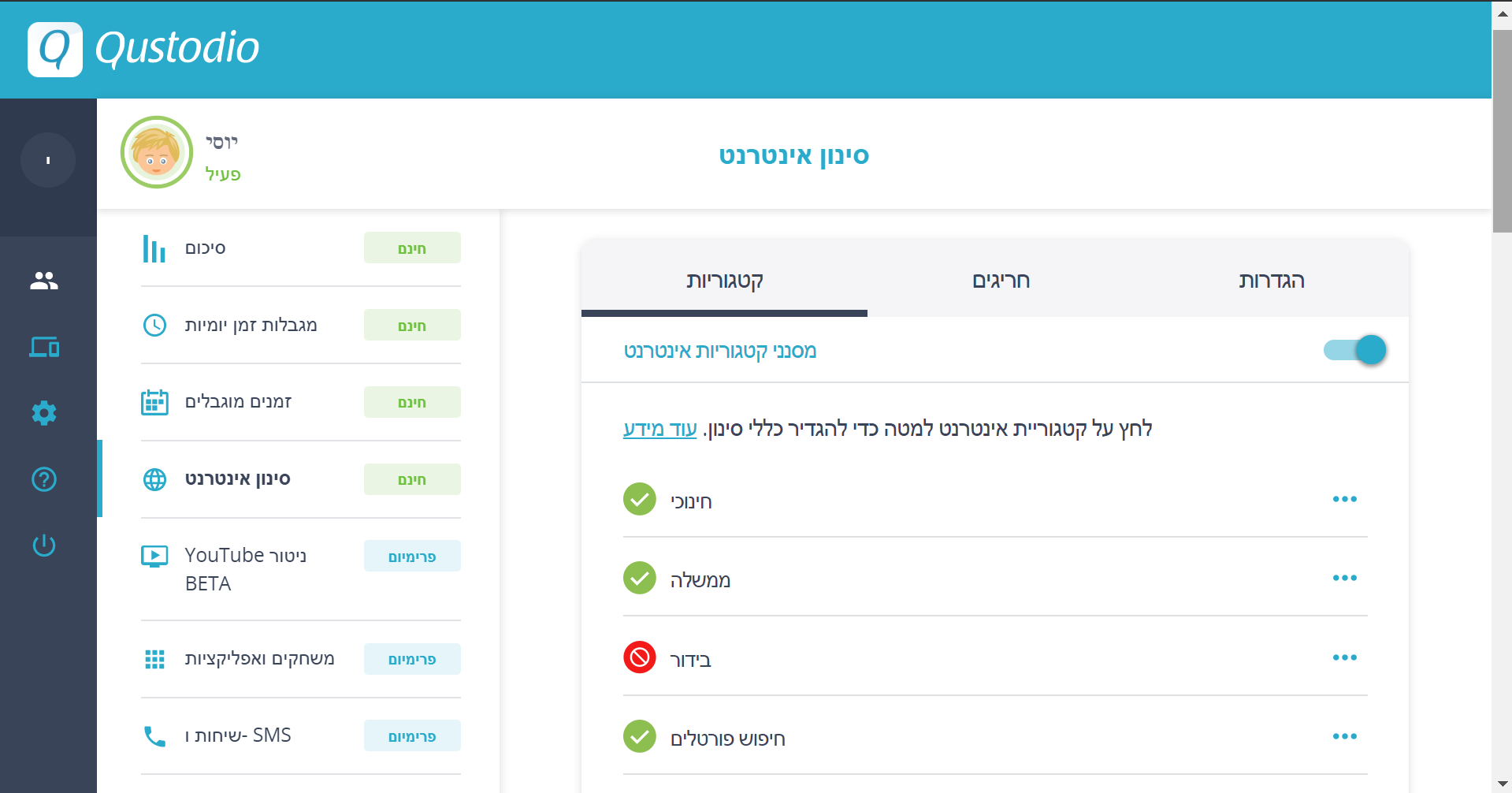Click Yossi's profile avatar picture

[156, 152]
